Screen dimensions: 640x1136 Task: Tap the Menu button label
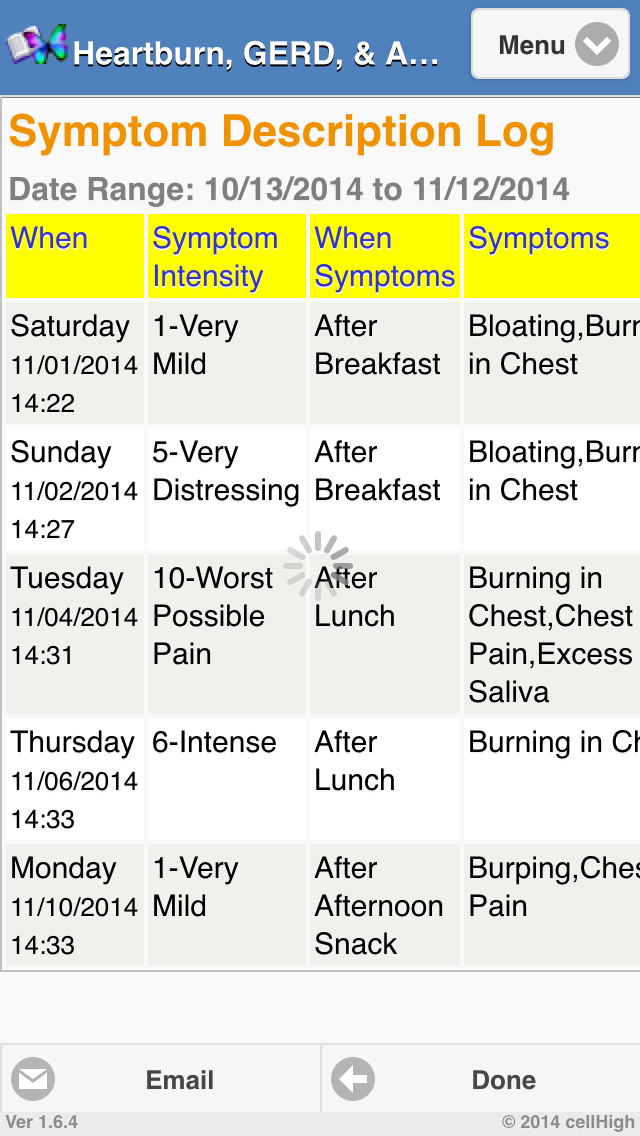(531, 45)
